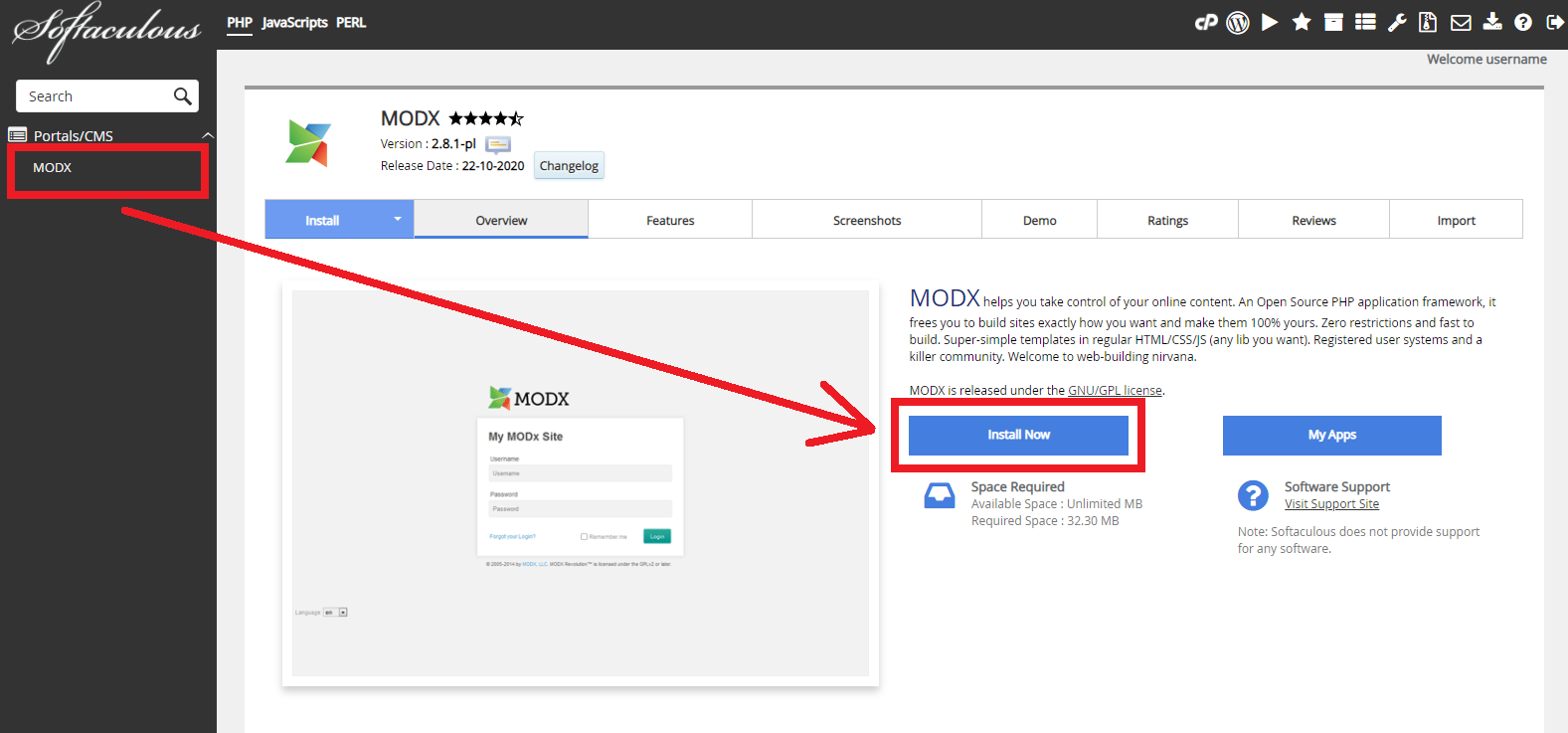The image size is (1568, 733).
Task: Open the Install tab dropdown arrow
Action: click(397, 219)
